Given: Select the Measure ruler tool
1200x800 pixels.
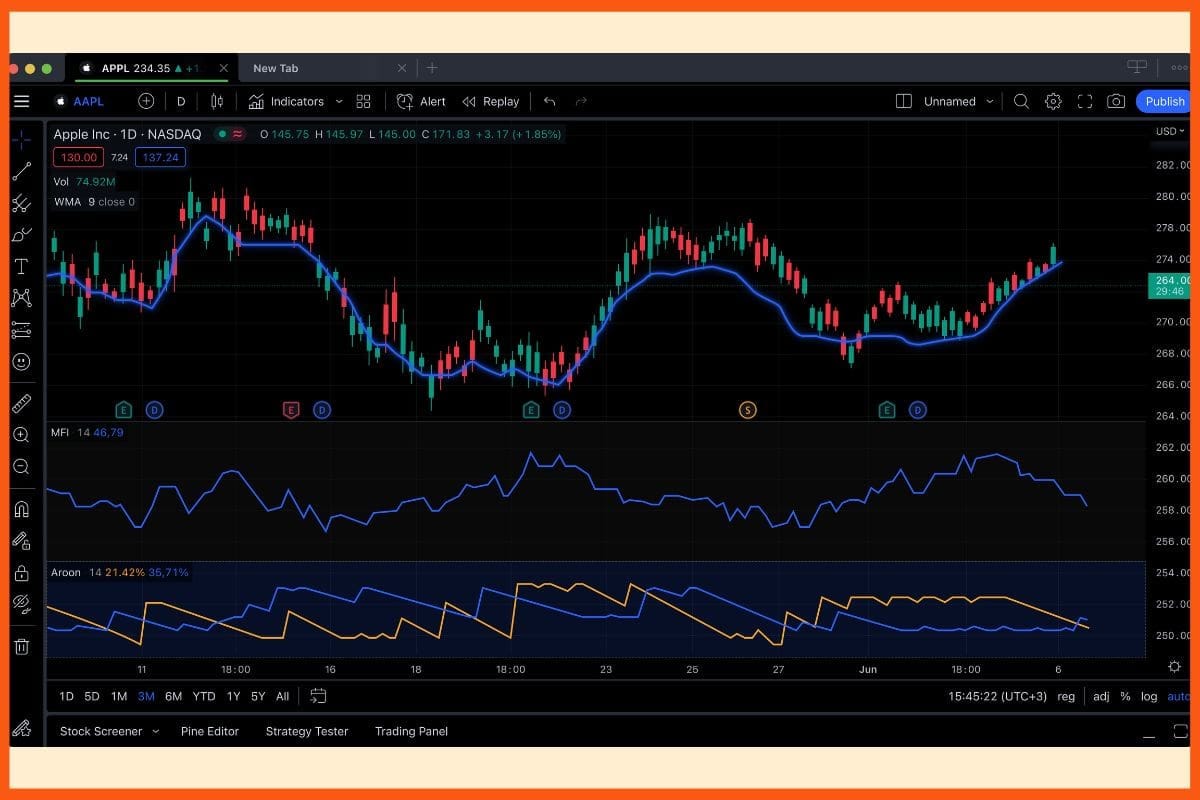Looking at the screenshot, I should 21,403.
